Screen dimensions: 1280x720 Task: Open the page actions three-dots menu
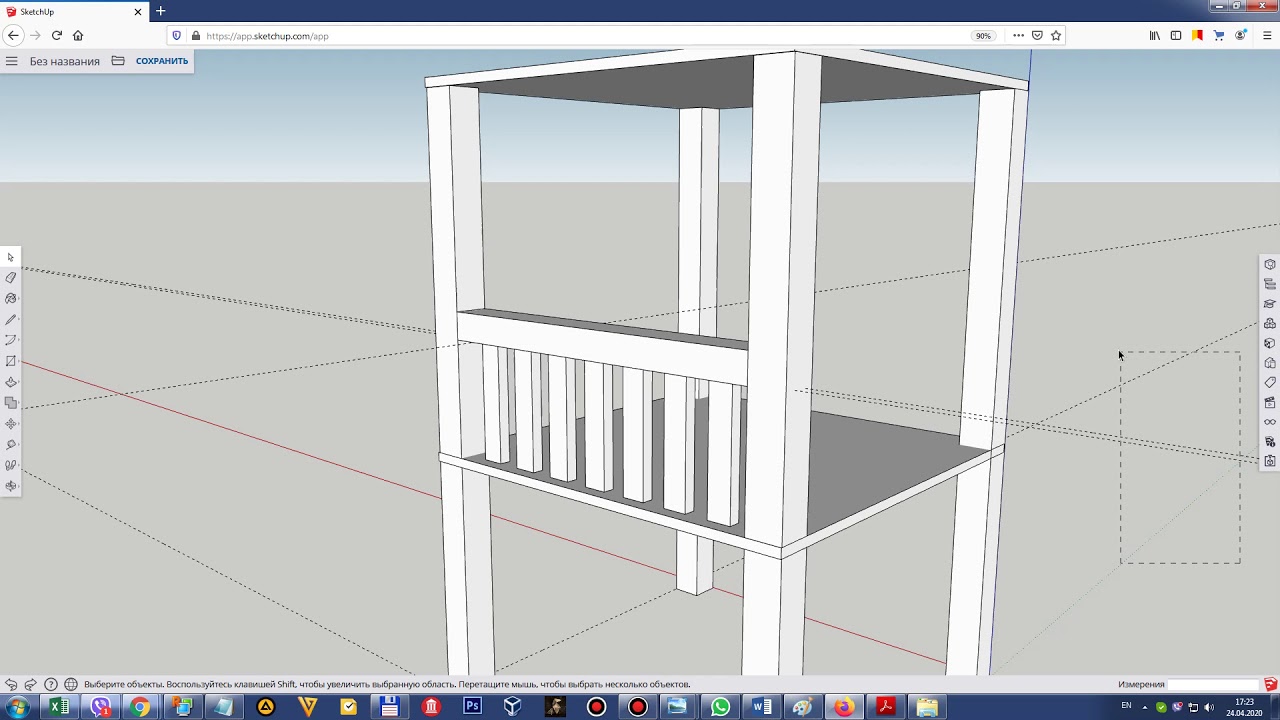(1018, 36)
